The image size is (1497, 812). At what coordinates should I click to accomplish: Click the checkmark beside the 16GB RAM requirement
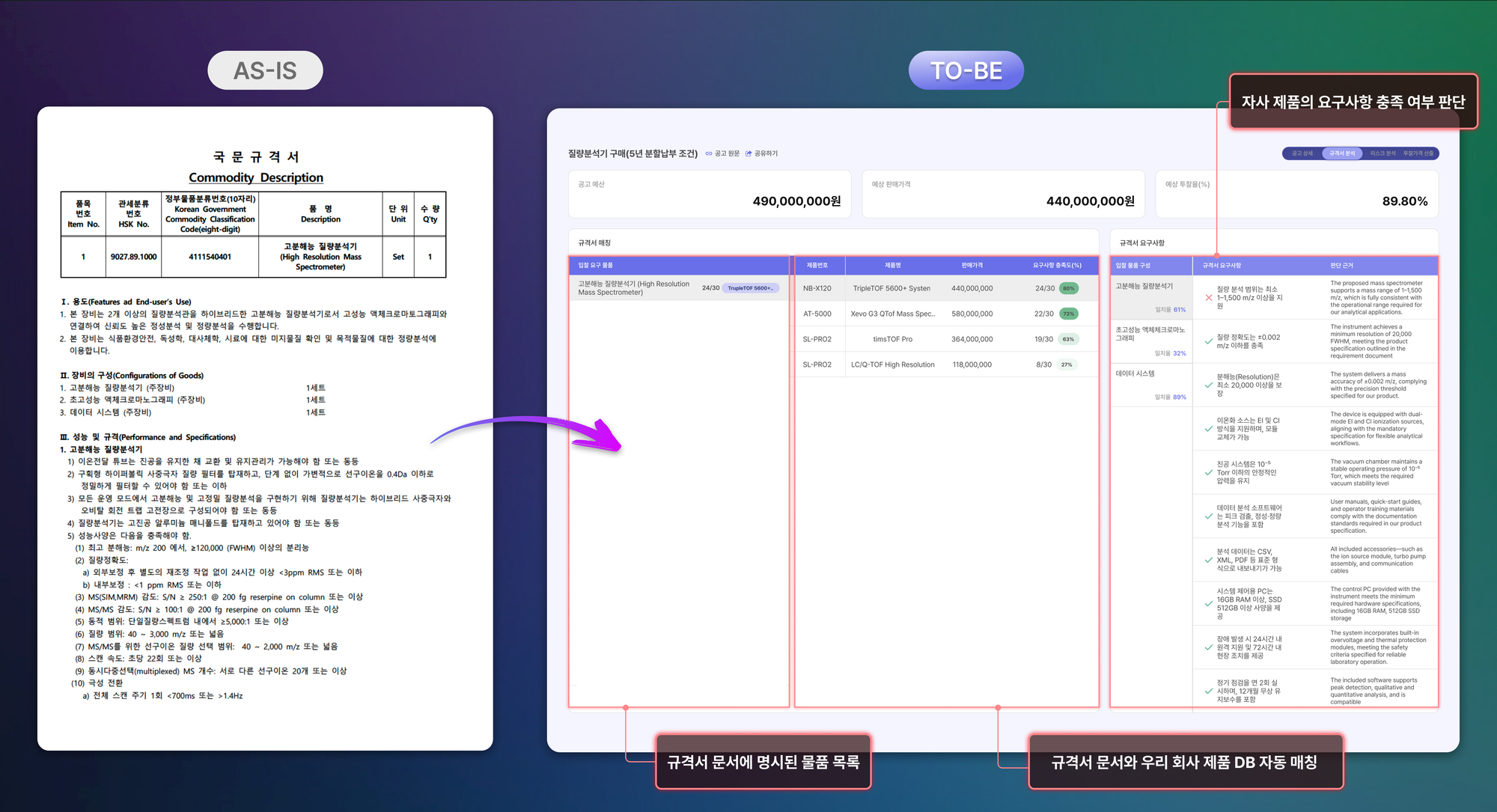click(1208, 603)
